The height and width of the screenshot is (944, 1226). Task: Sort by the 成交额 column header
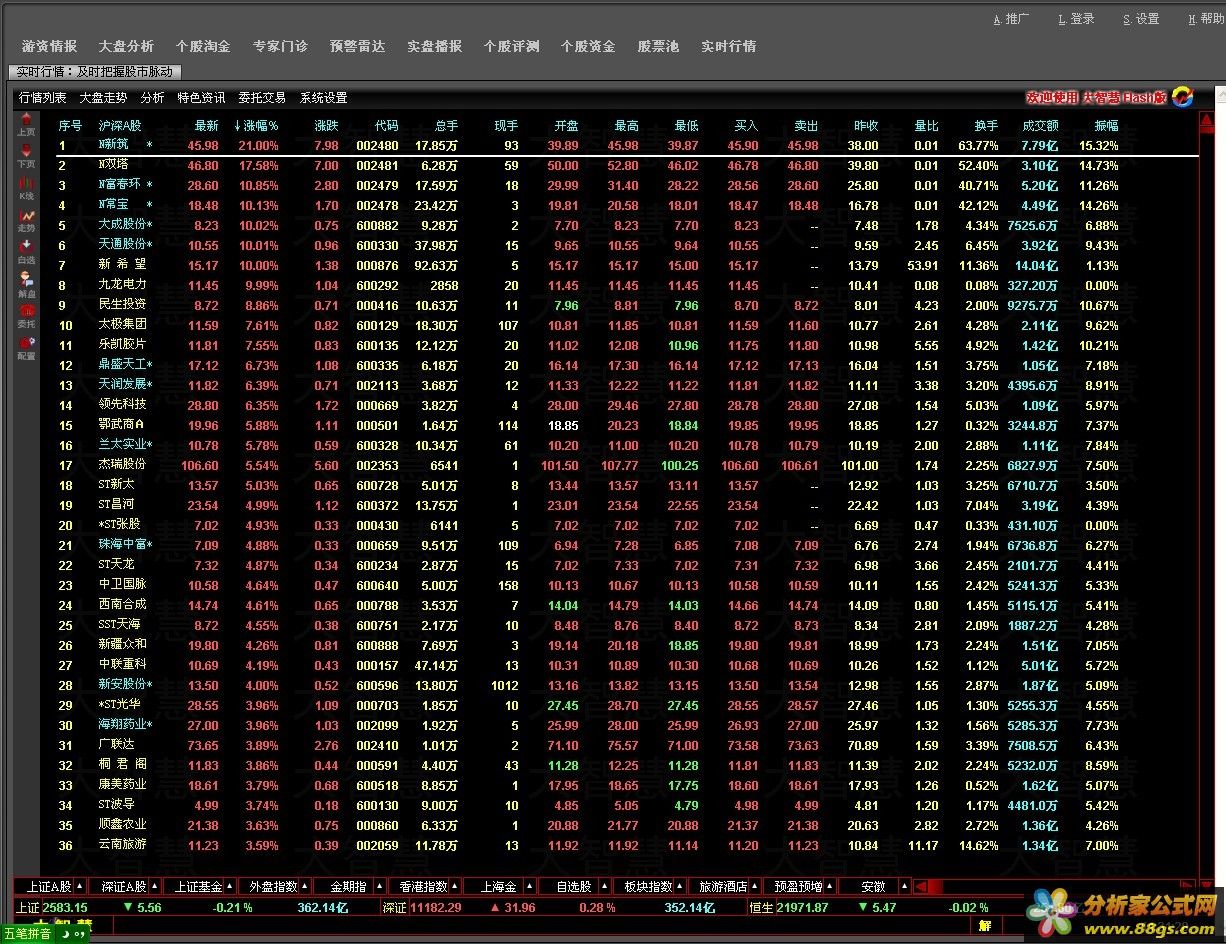pos(1040,126)
